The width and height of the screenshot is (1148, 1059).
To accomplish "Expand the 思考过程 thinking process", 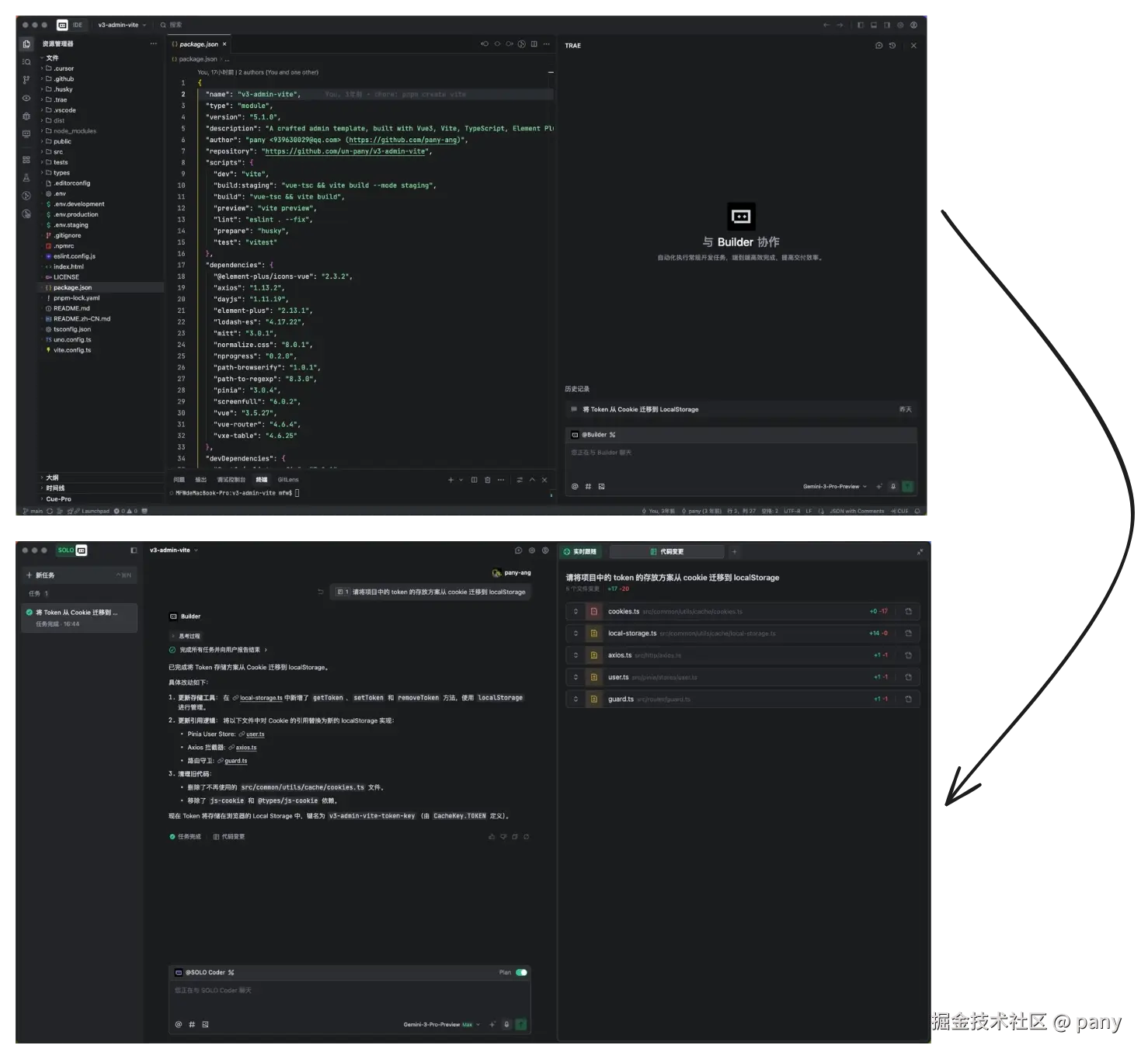I will (x=187, y=637).
